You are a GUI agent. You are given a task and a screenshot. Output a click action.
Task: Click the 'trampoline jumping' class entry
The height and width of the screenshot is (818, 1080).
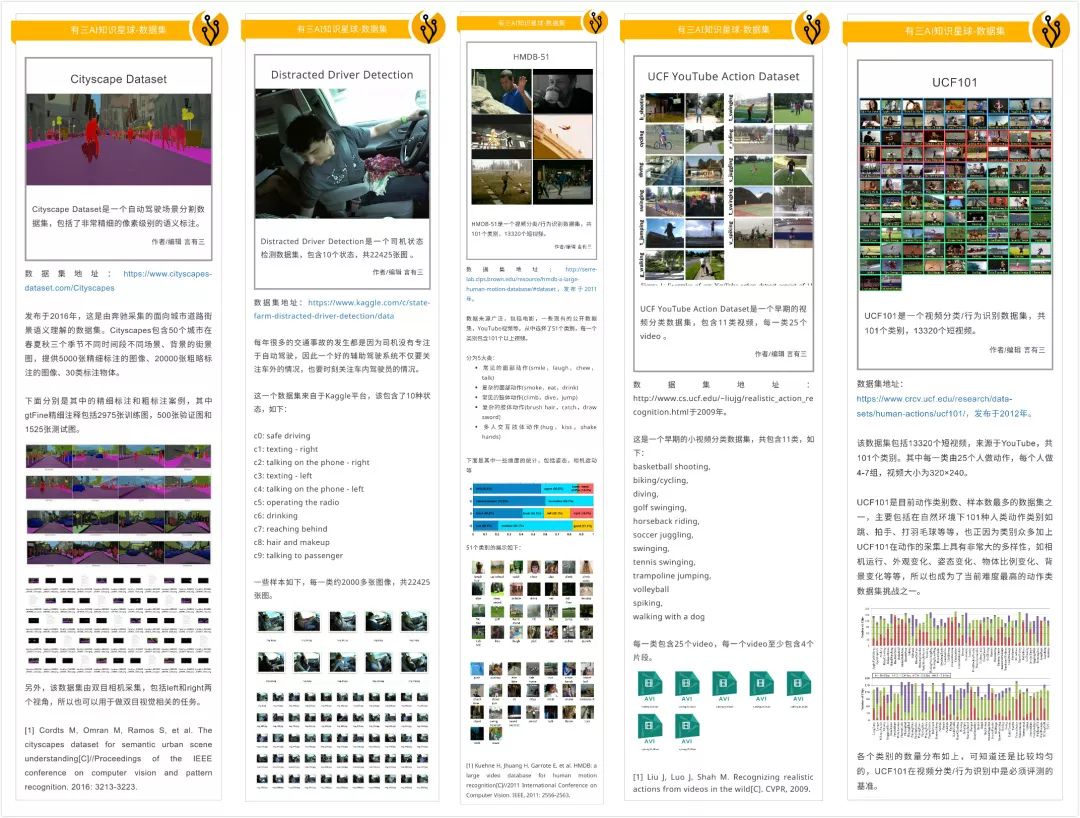pos(672,576)
